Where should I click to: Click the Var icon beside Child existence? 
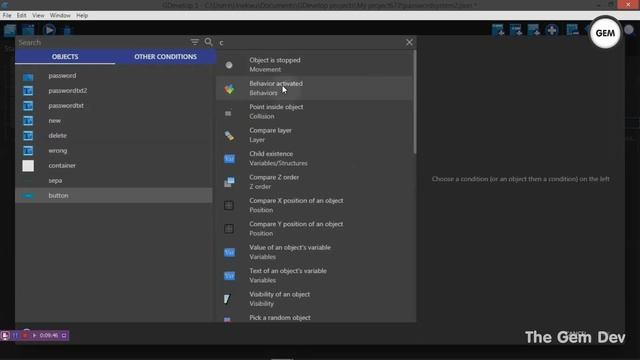(229, 159)
